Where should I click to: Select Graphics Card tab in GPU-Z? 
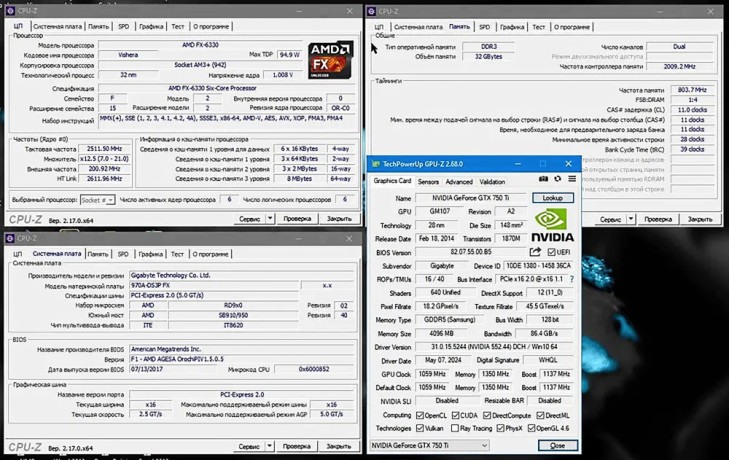coord(392,181)
